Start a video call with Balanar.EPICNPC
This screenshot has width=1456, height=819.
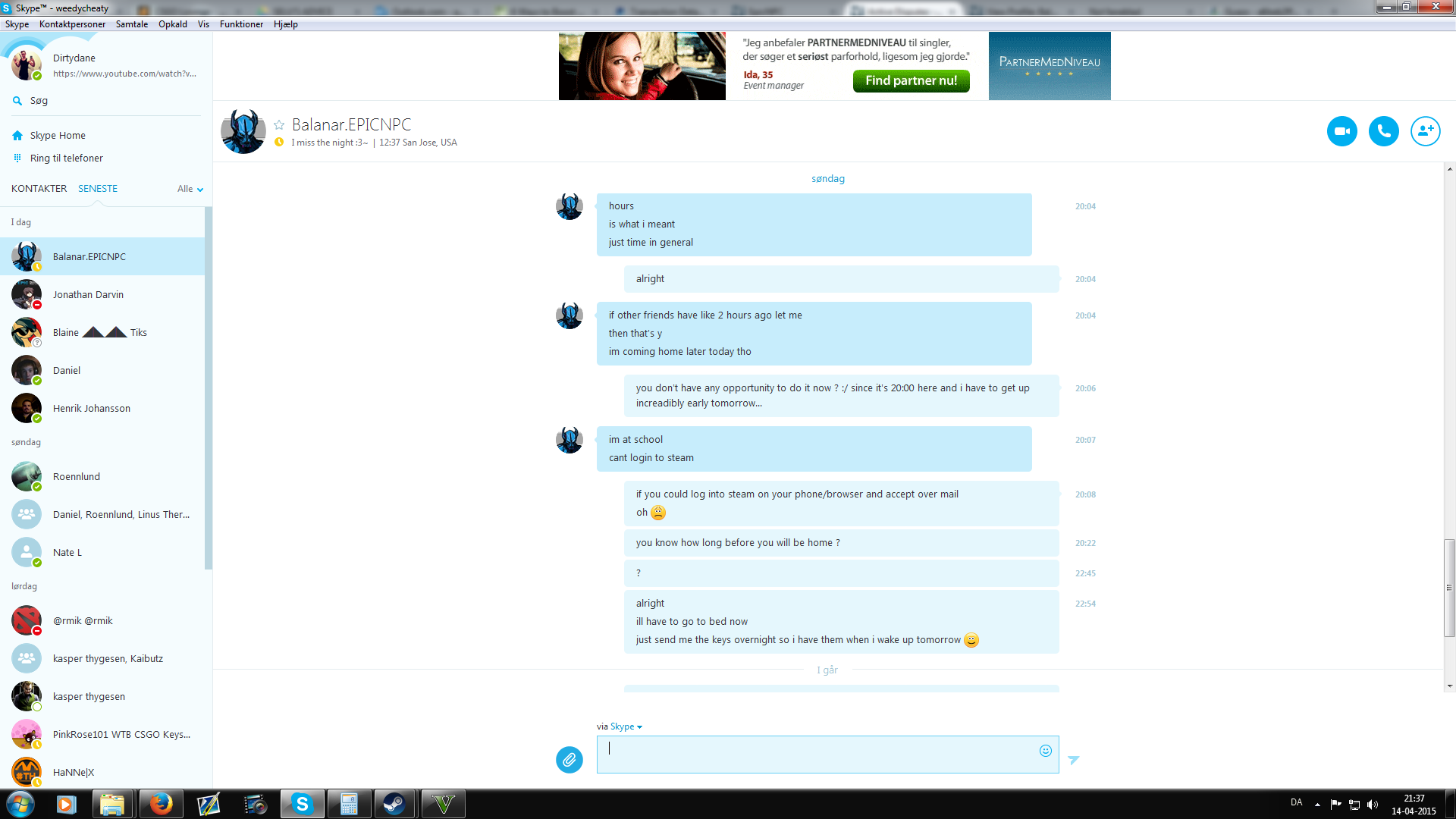[x=1341, y=131]
